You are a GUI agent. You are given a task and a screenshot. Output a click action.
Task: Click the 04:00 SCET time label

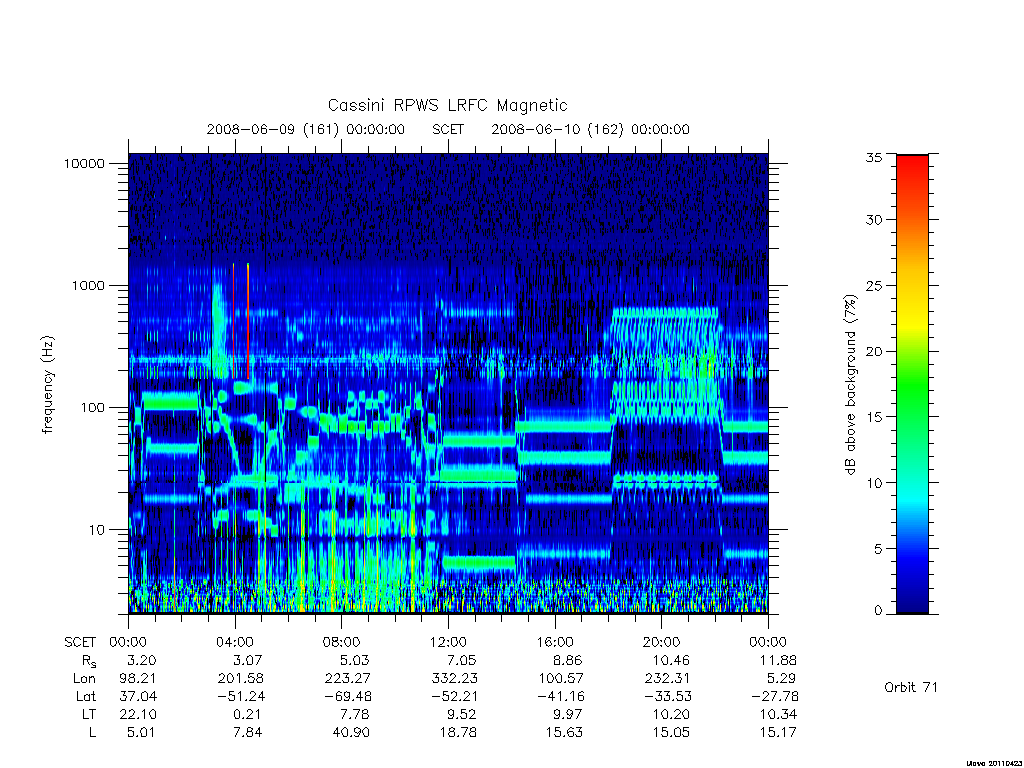(x=234, y=642)
